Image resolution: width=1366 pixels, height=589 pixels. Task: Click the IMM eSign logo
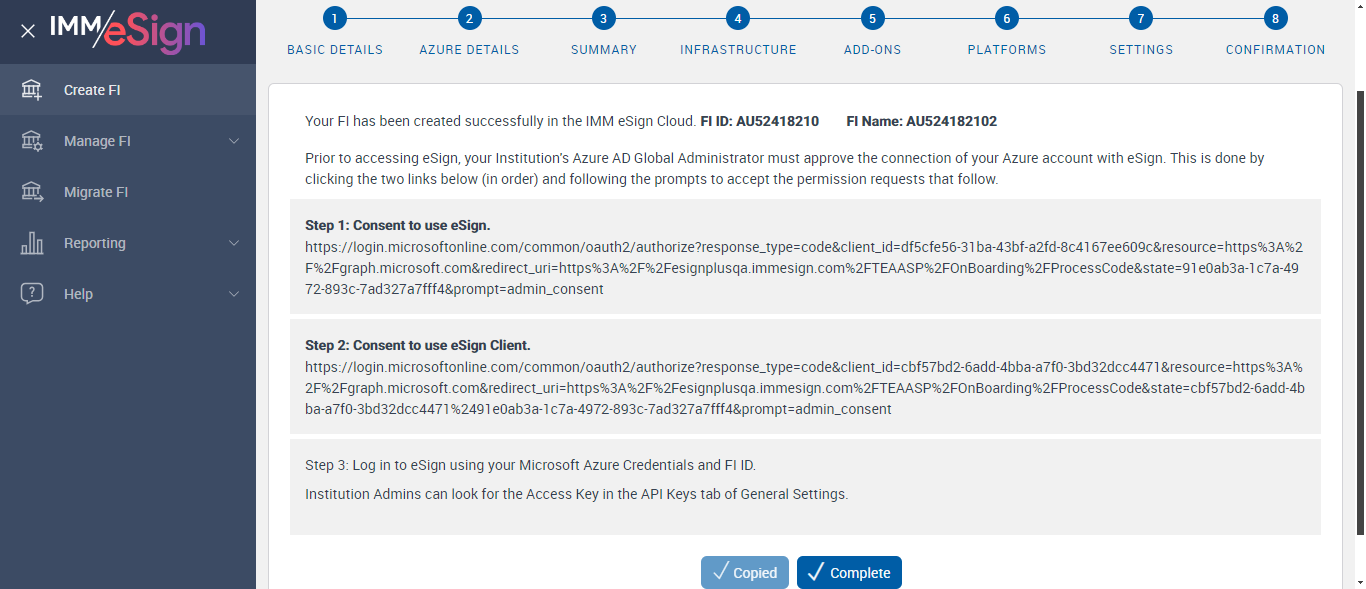pos(128,31)
